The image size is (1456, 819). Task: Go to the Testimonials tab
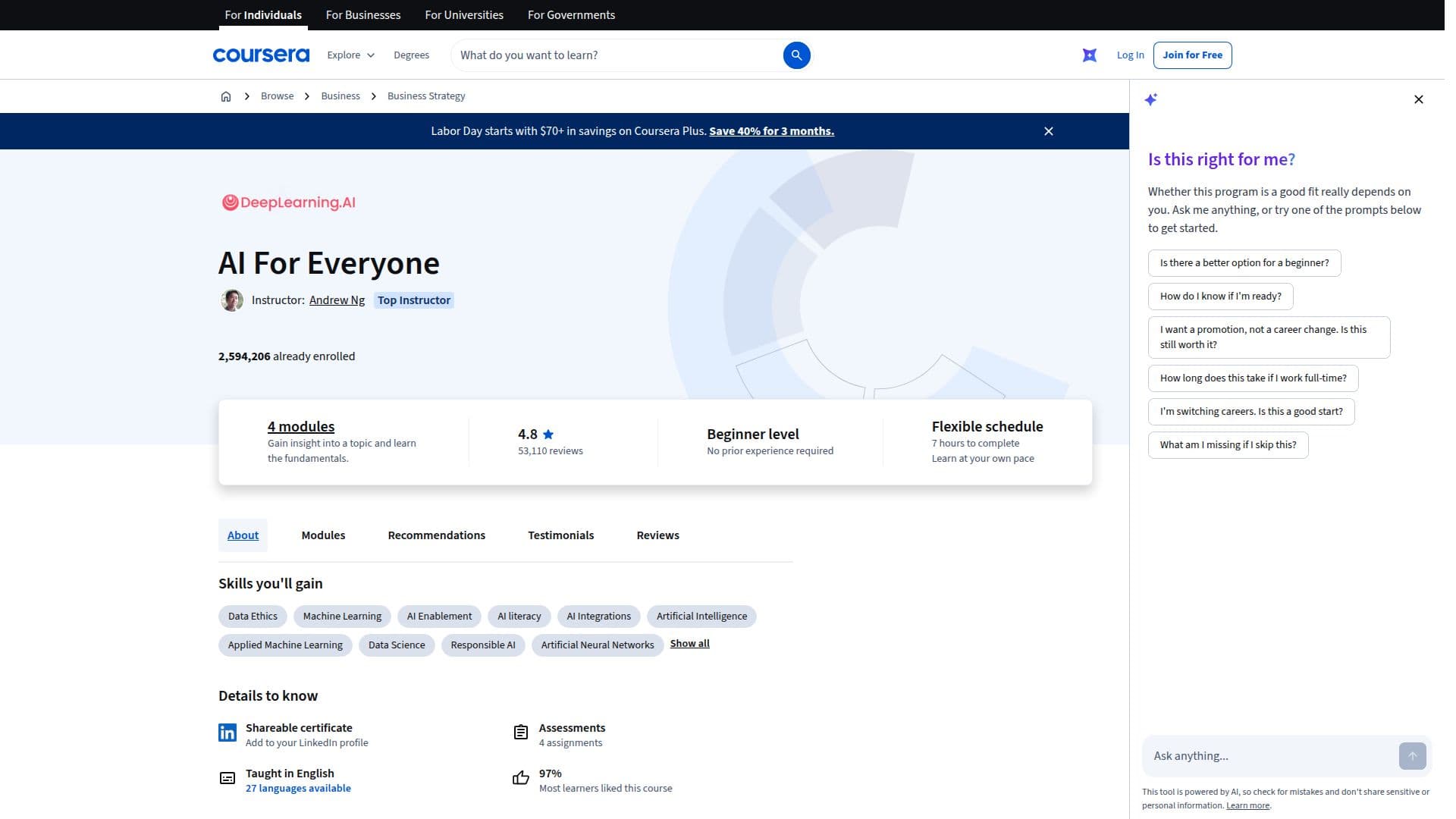pyautogui.click(x=561, y=535)
